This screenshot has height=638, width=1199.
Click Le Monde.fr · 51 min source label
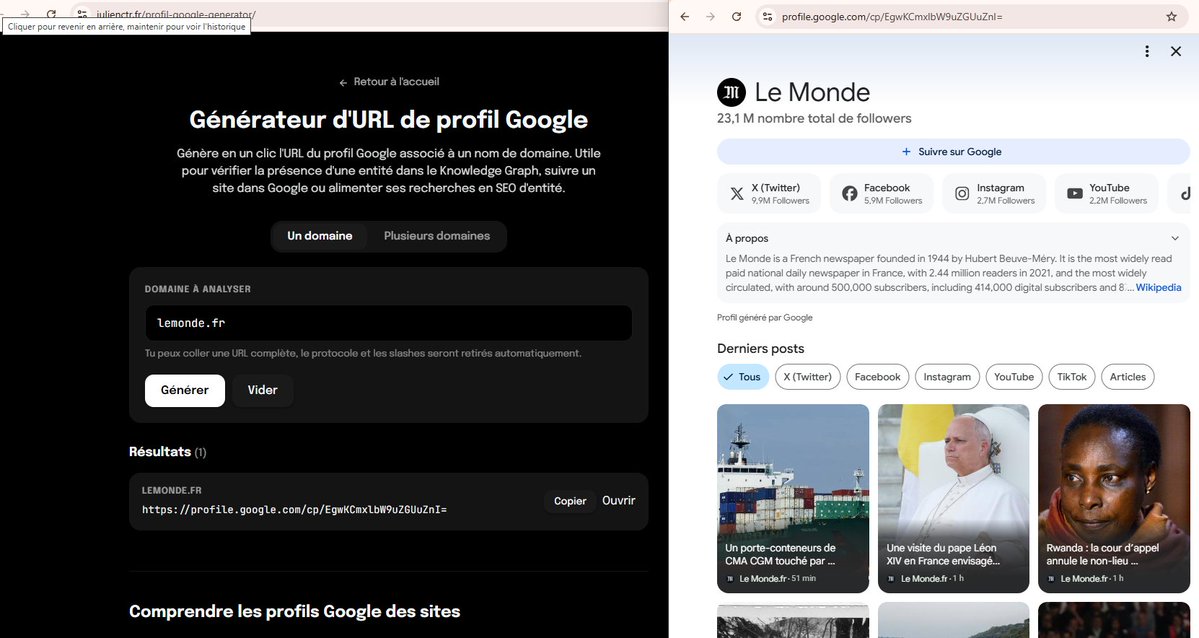pyautogui.click(x=777, y=579)
